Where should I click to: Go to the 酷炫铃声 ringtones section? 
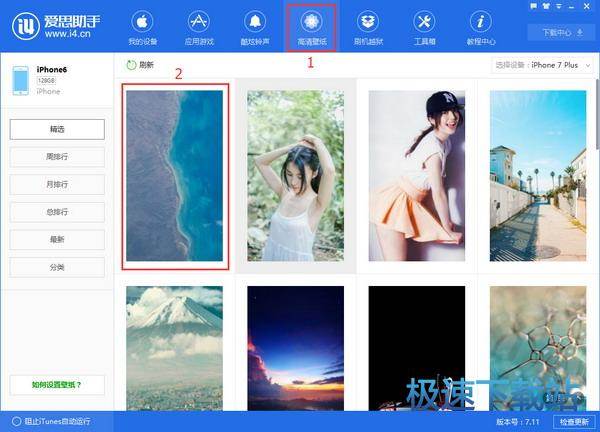[255, 28]
